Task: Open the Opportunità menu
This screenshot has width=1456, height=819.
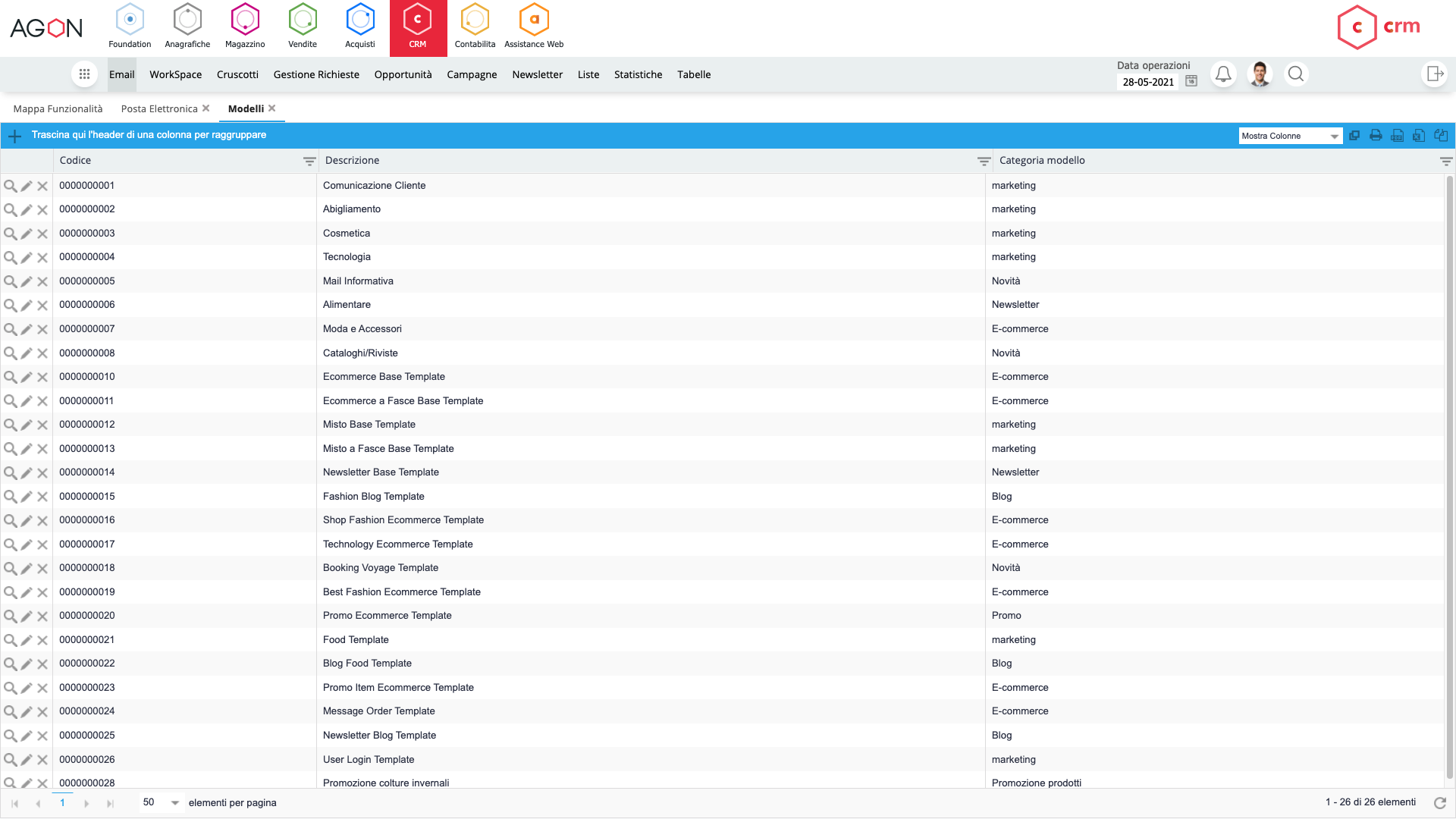Action: [403, 74]
